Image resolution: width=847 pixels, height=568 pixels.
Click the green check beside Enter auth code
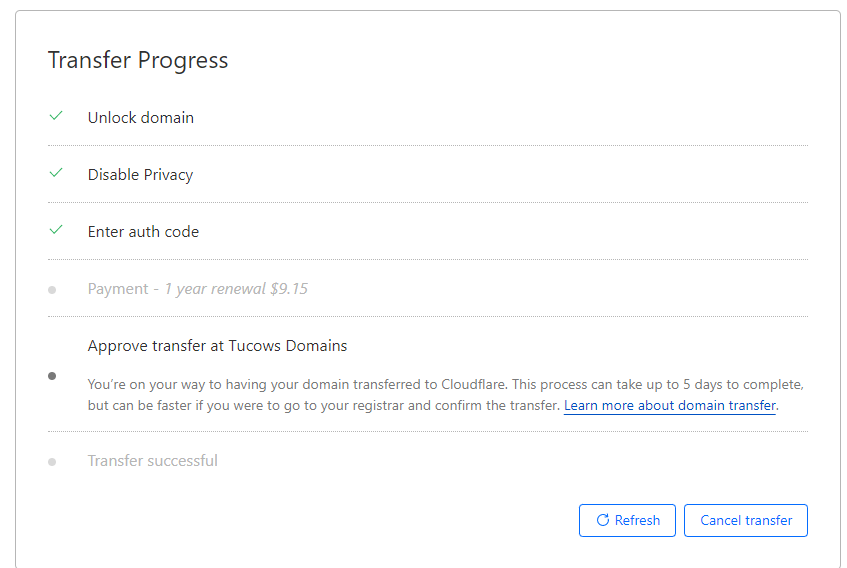point(56,230)
